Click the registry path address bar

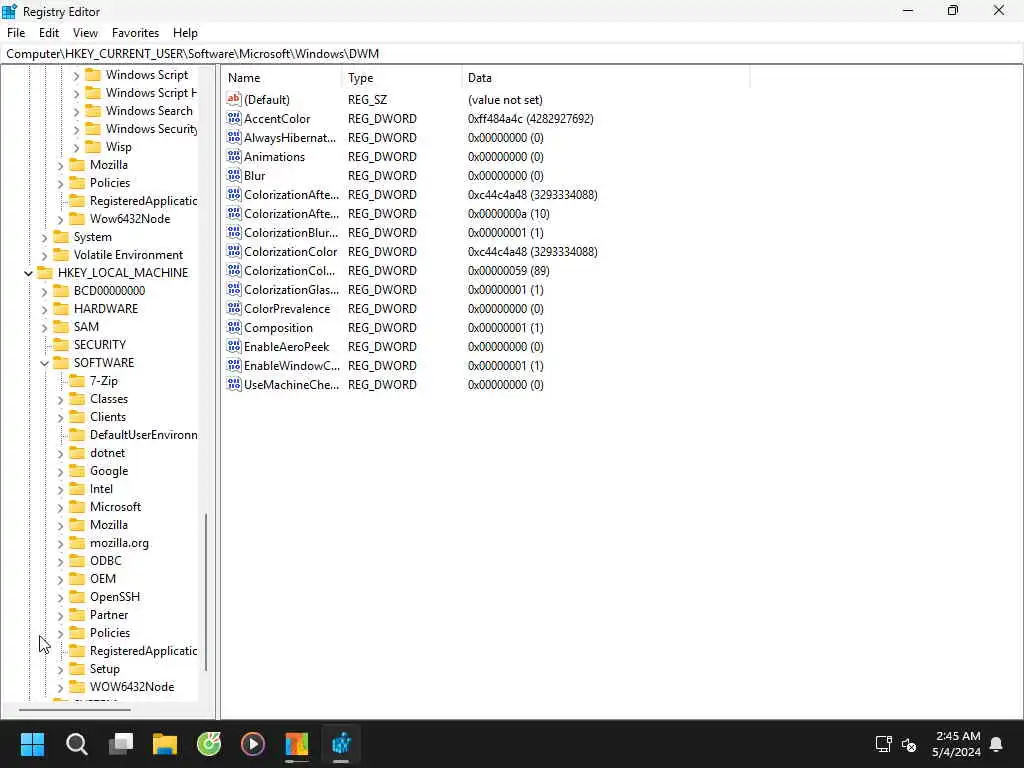point(512,54)
